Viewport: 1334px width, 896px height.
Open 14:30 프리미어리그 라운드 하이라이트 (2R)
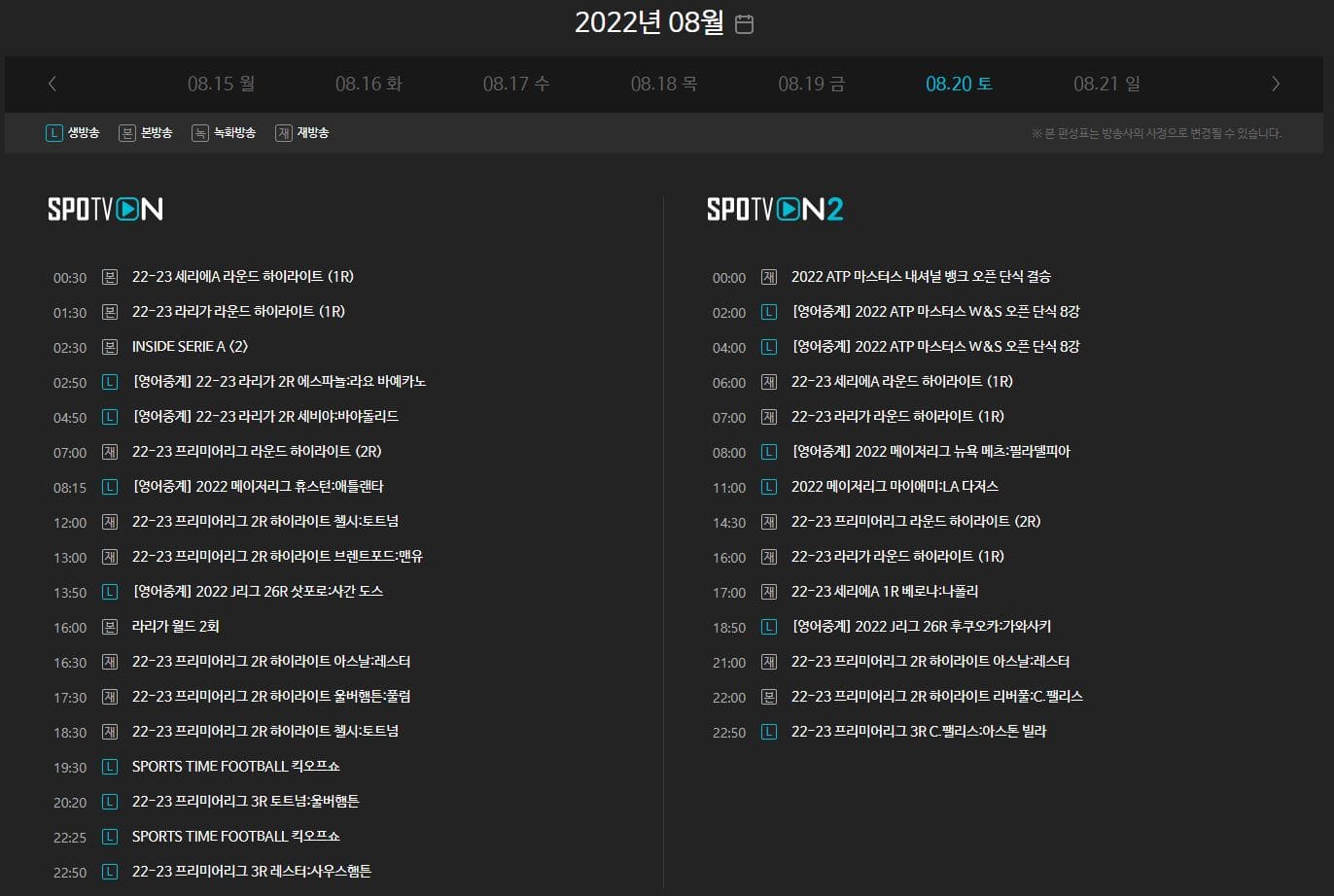916,522
